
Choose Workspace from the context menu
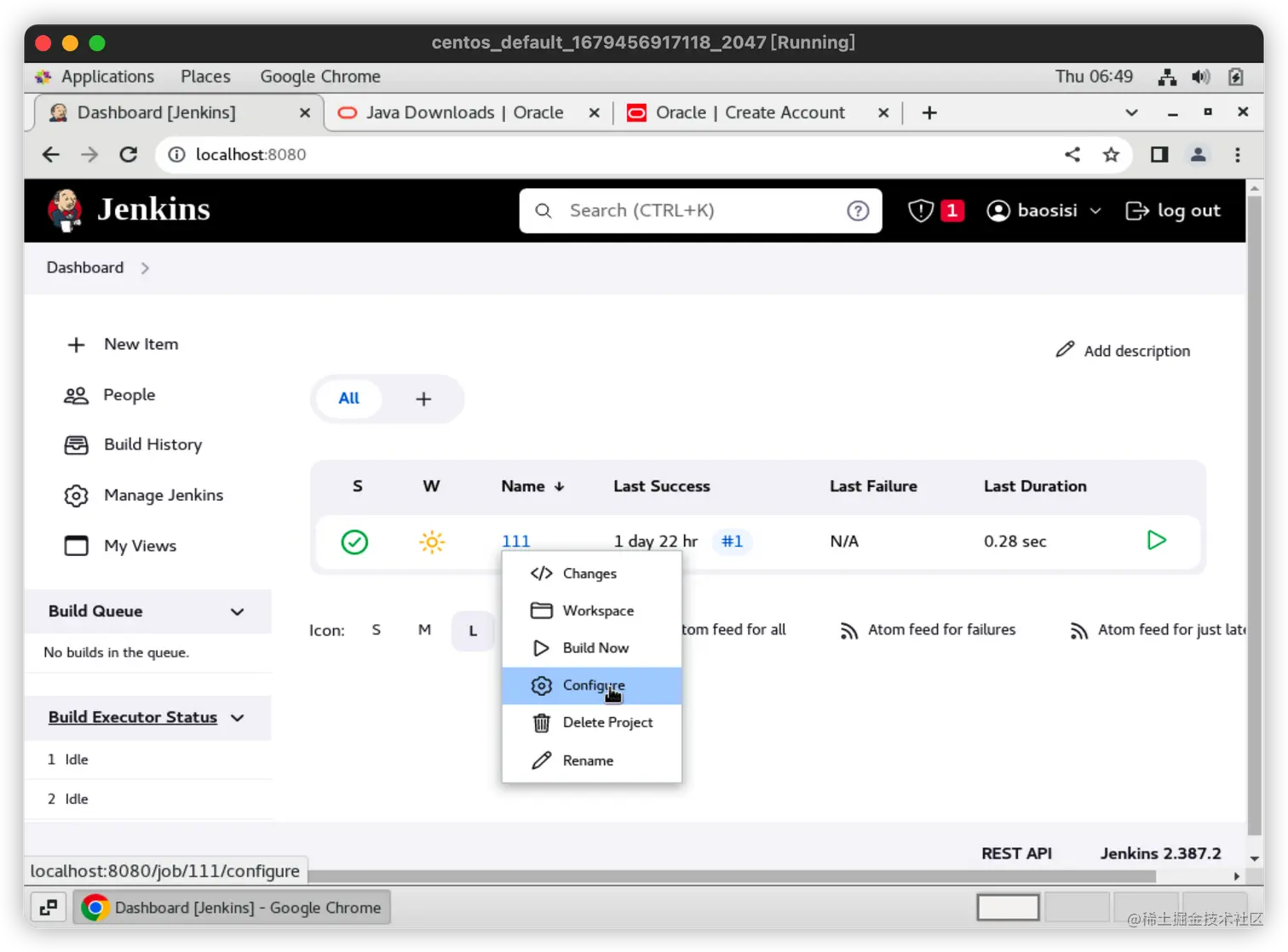(592, 611)
